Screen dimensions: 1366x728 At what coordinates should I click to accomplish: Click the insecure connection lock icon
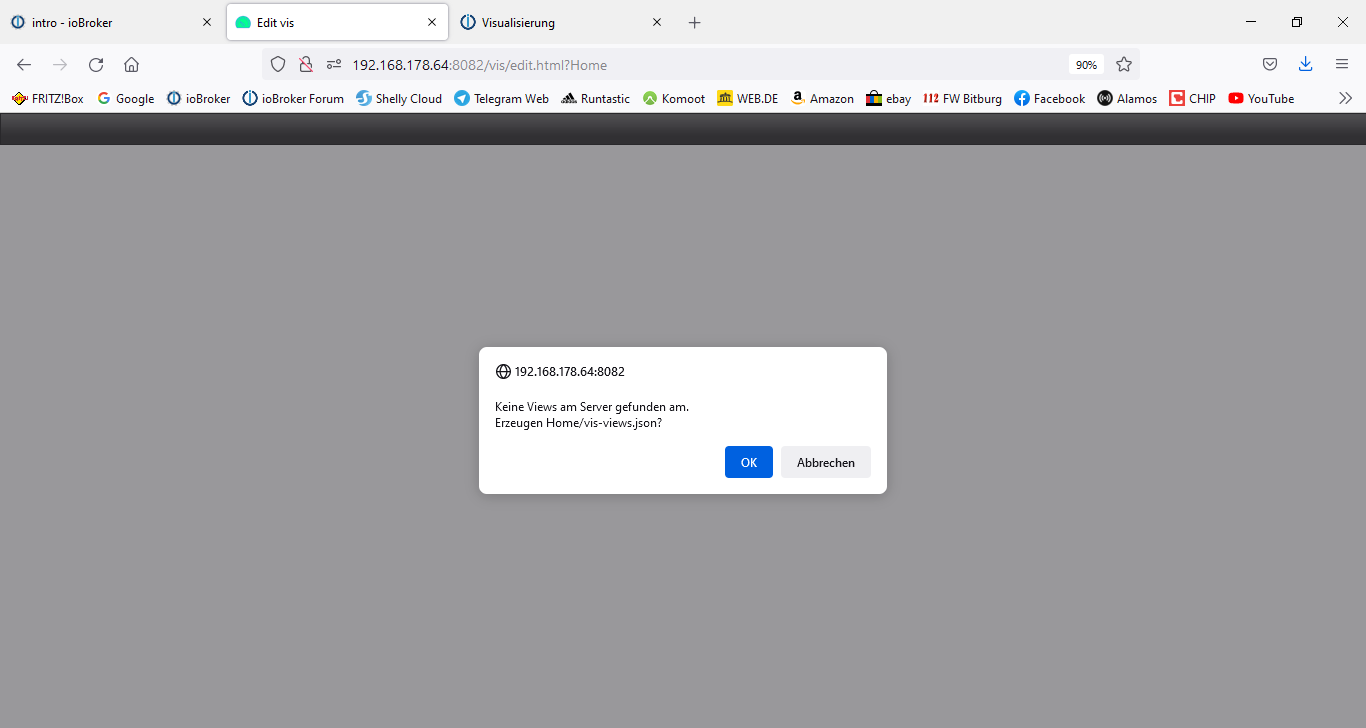point(306,64)
